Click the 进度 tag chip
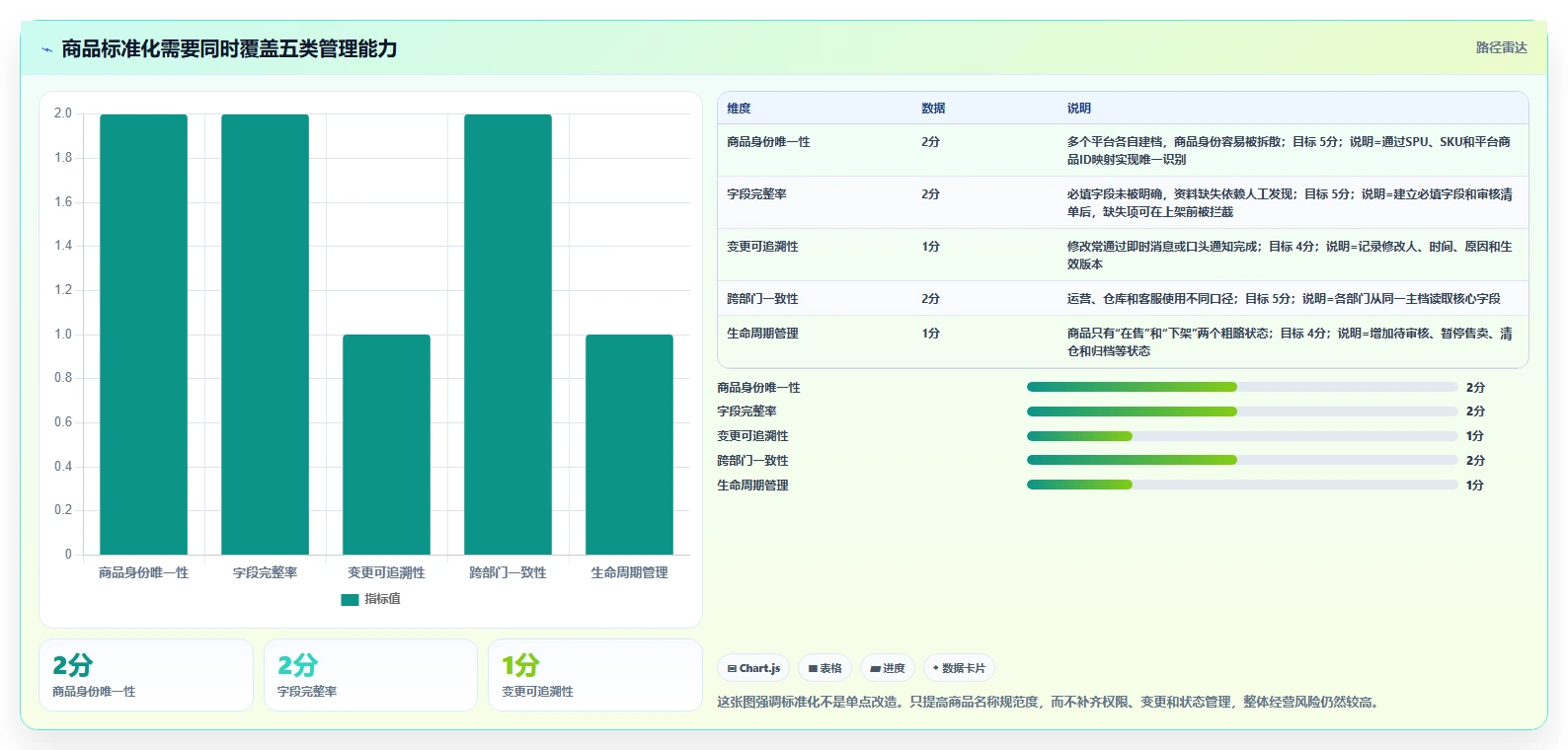The width and height of the screenshot is (1568, 750). pyautogui.click(x=888, y=668)
